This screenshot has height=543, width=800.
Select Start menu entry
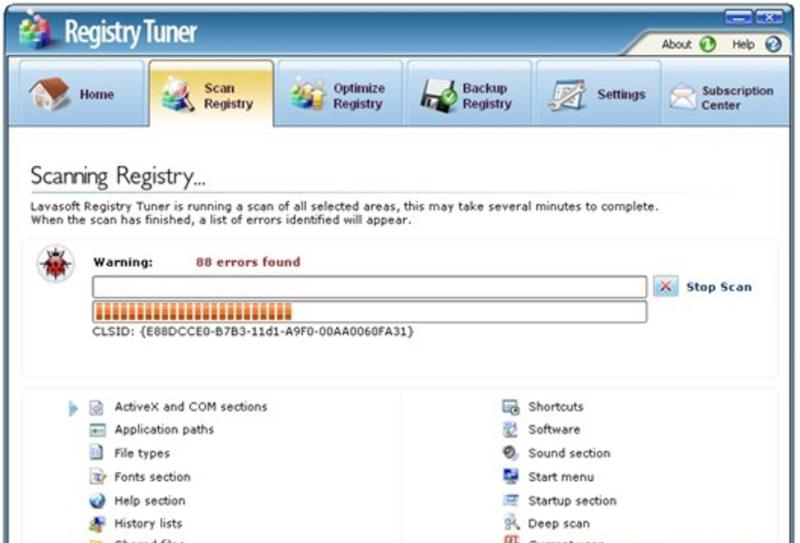tap(561, 477)
